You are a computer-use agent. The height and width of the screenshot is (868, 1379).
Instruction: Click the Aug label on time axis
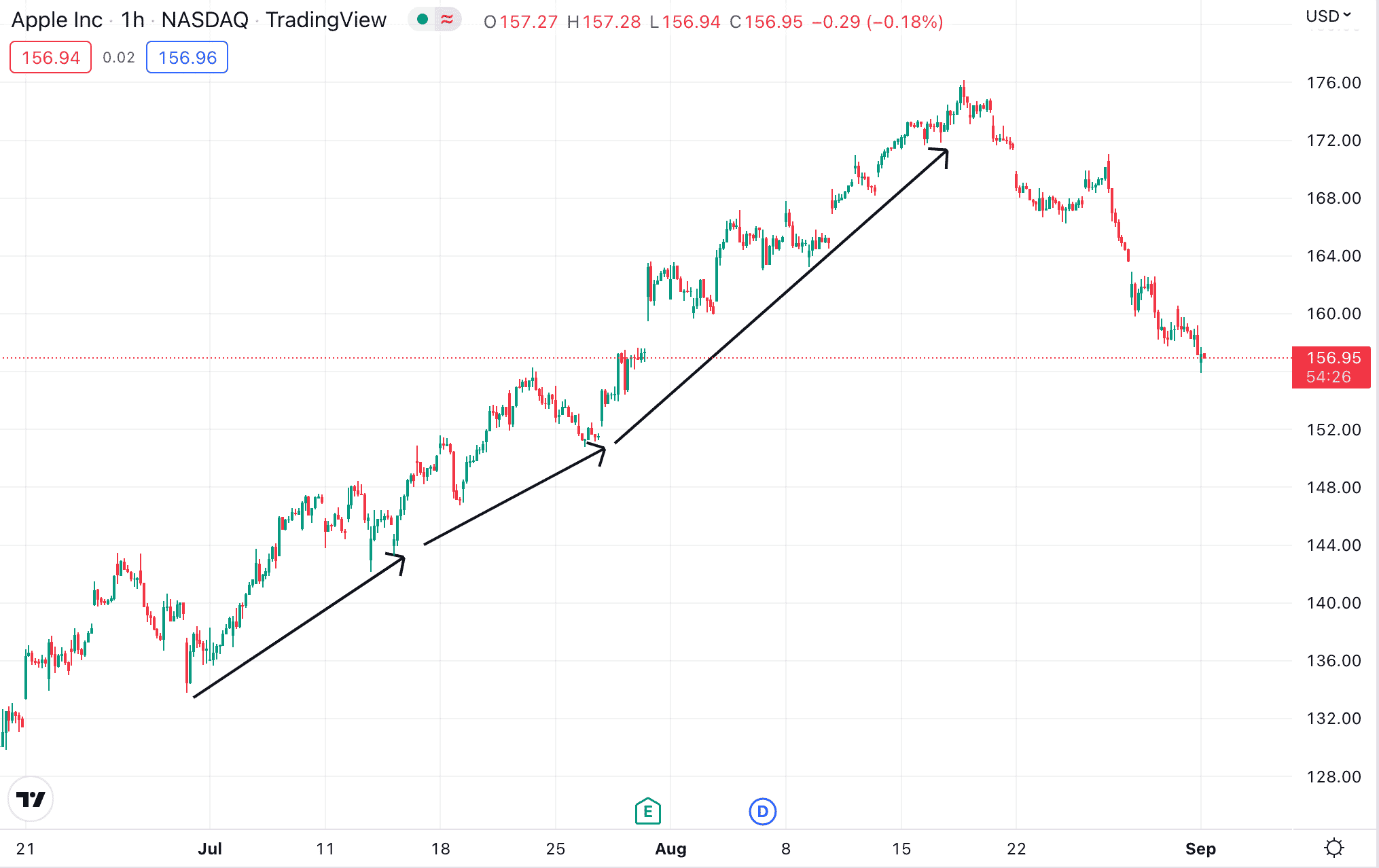point(670,849)
